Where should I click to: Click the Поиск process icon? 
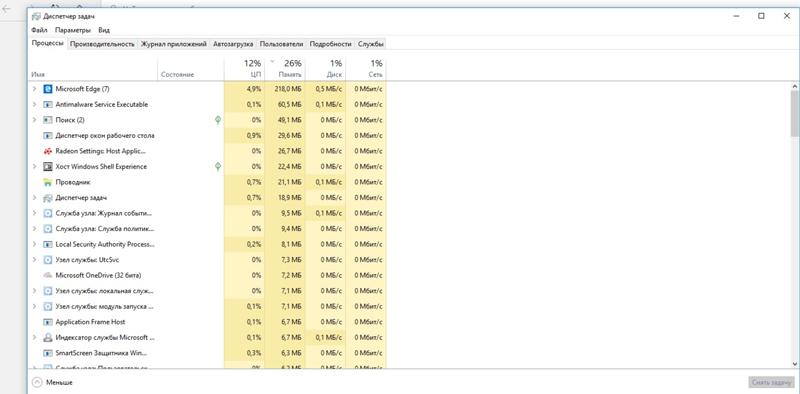47,120
